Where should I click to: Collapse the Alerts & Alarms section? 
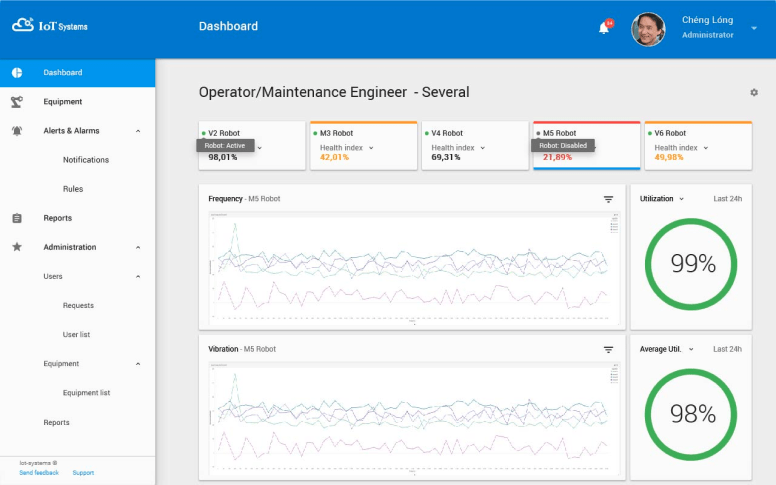click(138, 131)
